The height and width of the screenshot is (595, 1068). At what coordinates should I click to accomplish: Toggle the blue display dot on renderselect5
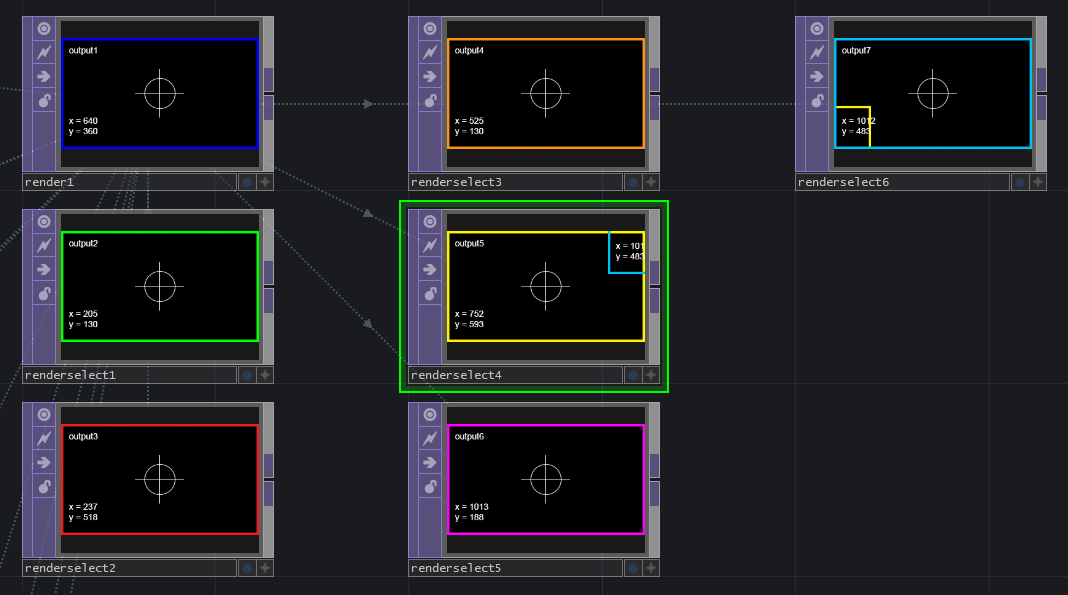coord(632,568)
